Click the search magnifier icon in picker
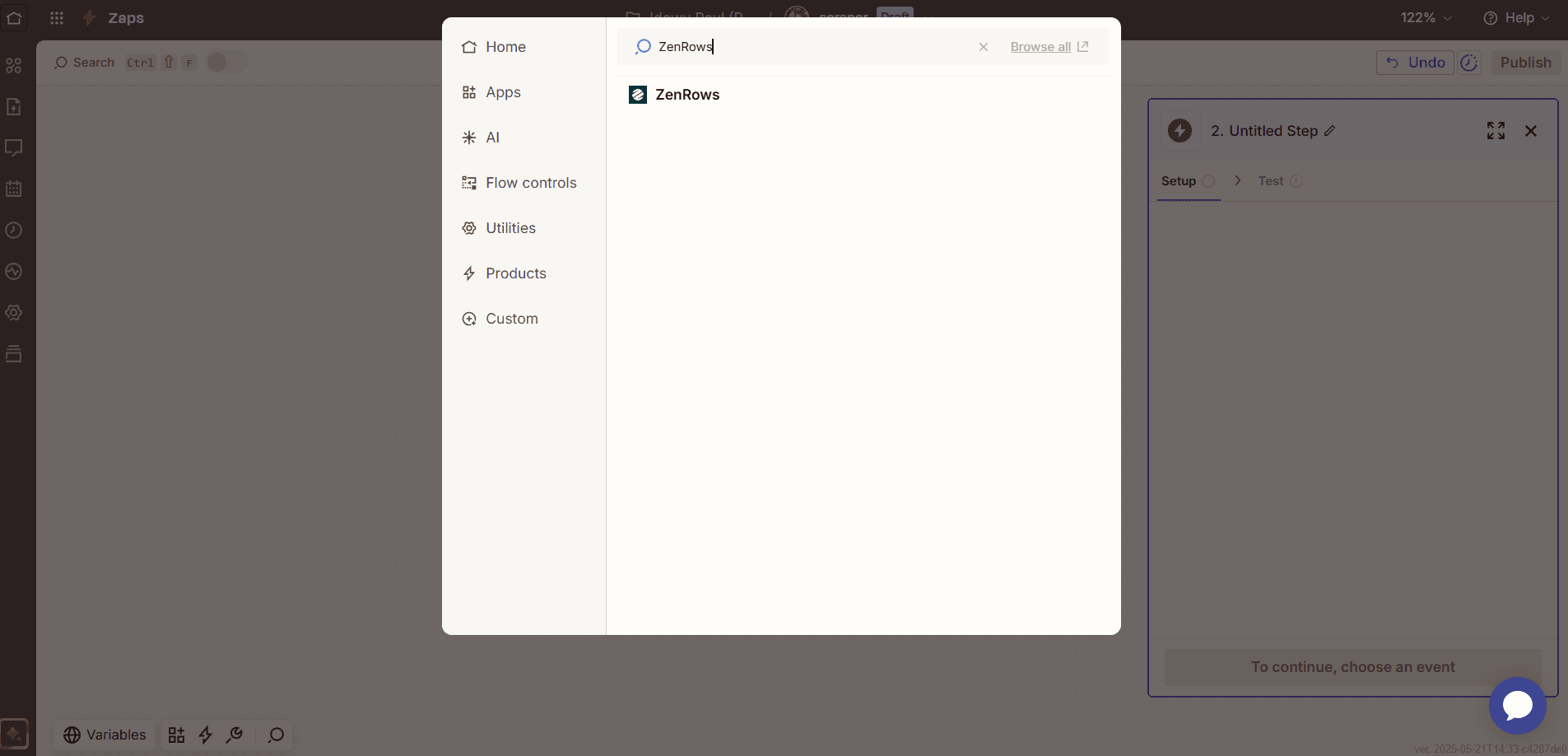The height and width of the screenshot is (756, 1568). click(643, 47)
